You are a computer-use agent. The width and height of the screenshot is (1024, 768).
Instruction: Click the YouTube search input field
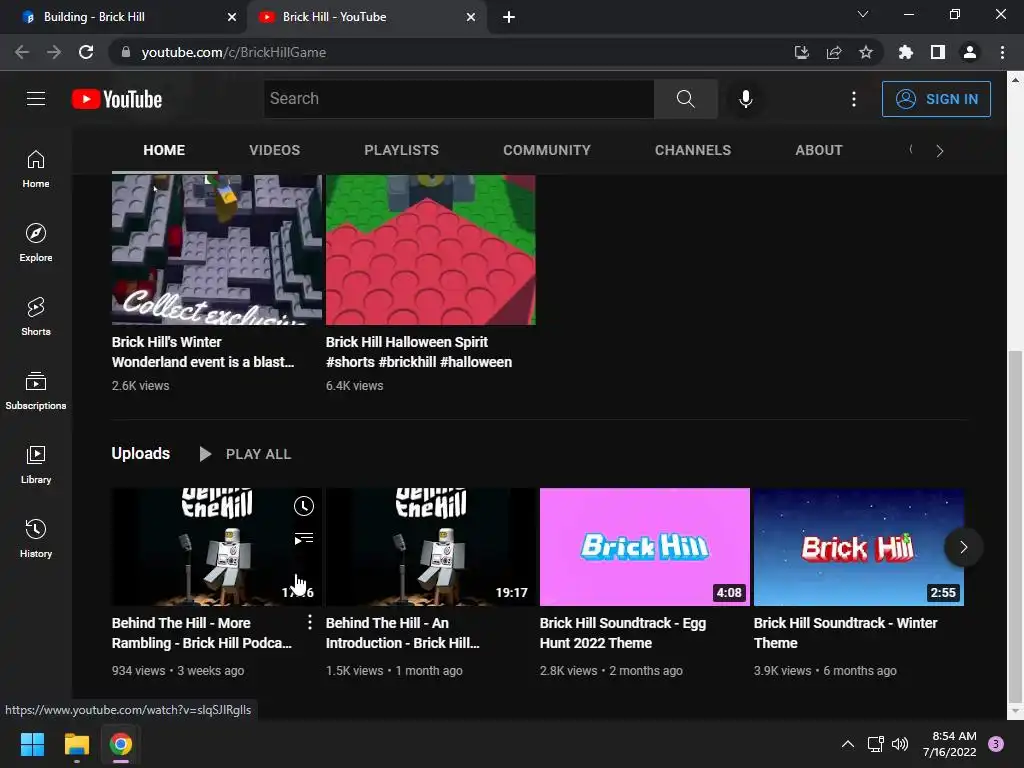coord(459,99)
